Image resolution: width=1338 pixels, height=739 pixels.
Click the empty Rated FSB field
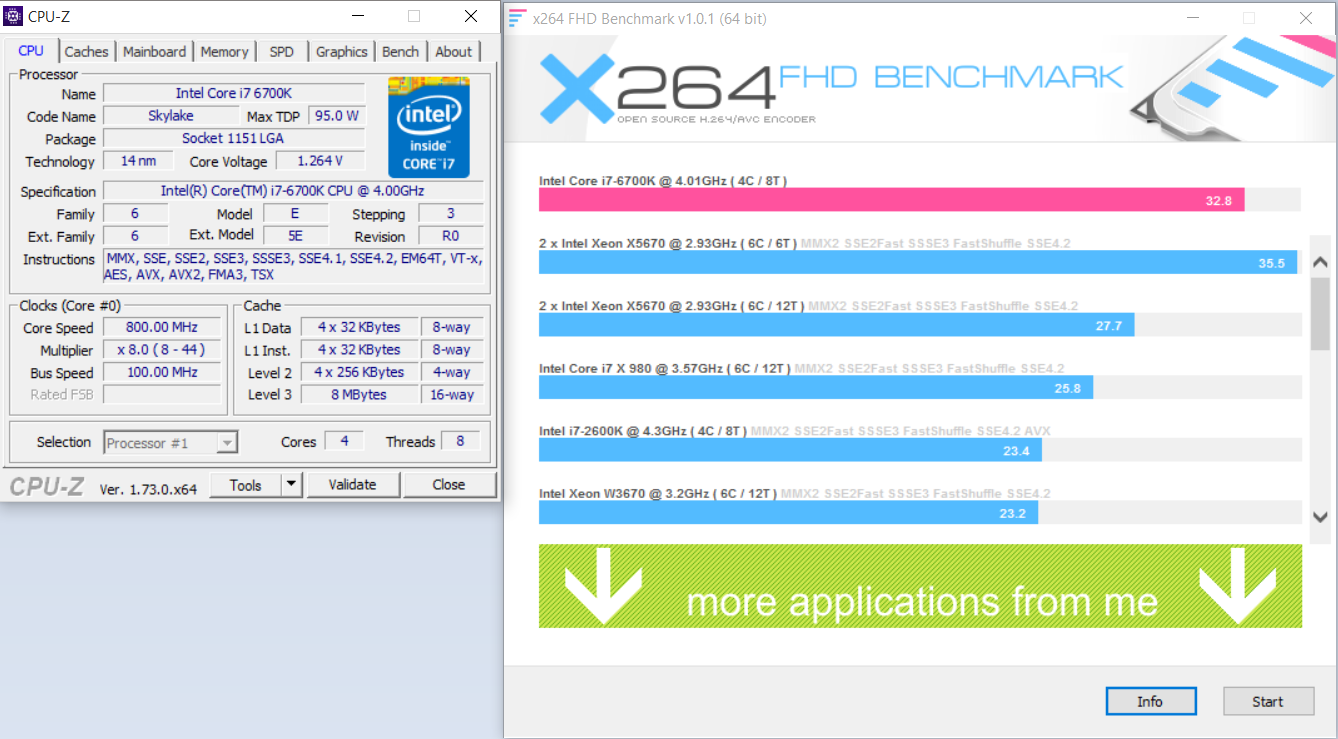[162, 394]
